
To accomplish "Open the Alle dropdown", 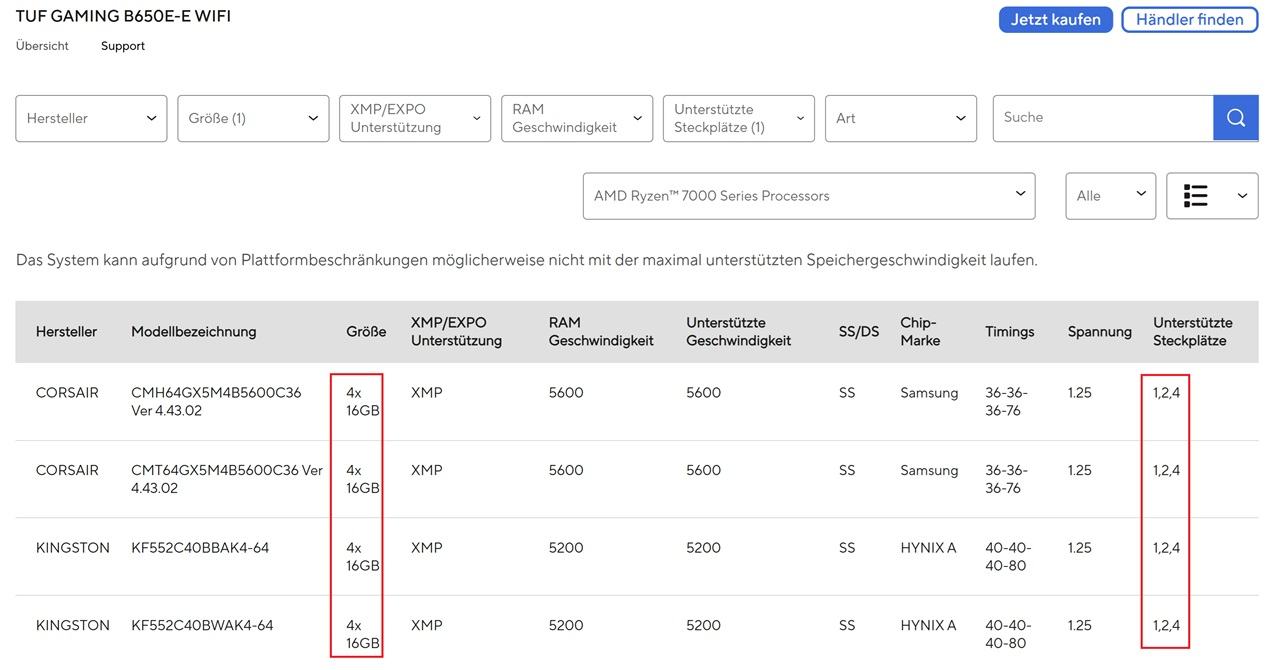I will point(1111,196).
